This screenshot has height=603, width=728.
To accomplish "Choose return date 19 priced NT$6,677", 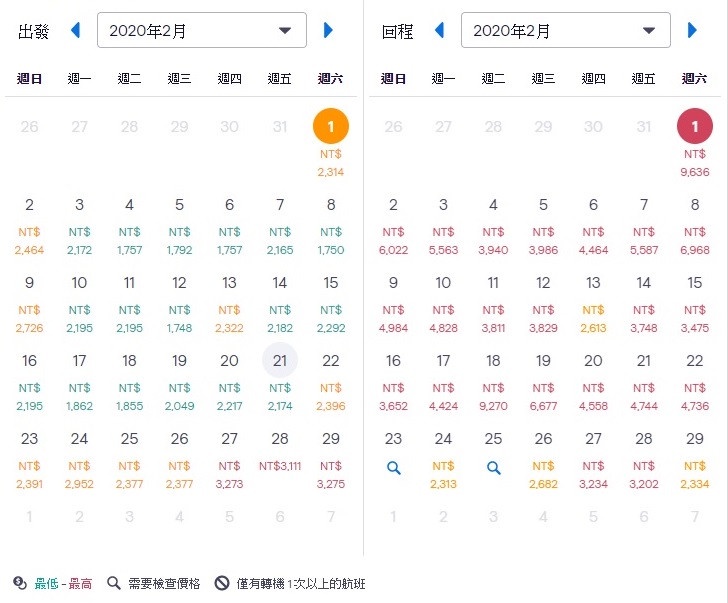I will (543, 383).
